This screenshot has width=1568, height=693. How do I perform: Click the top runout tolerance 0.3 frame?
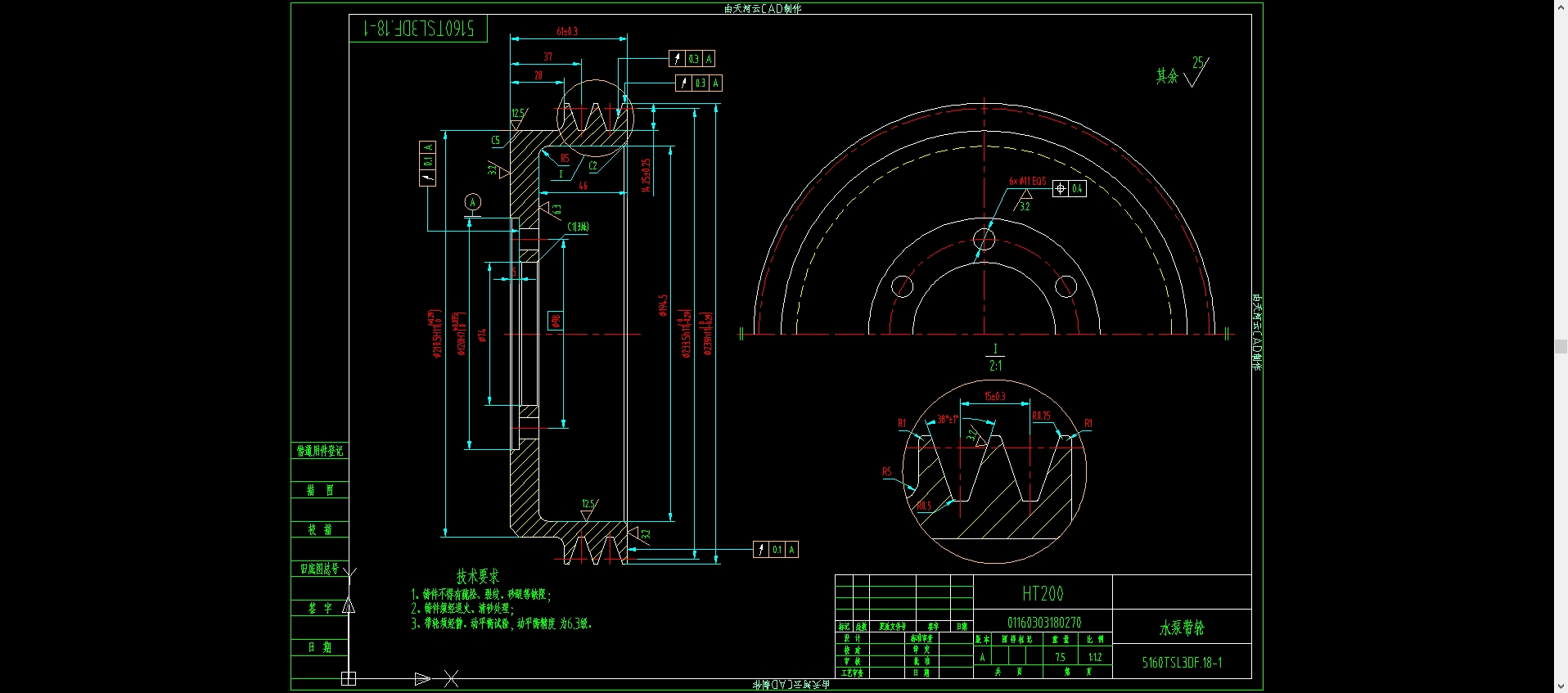point(692,59)
